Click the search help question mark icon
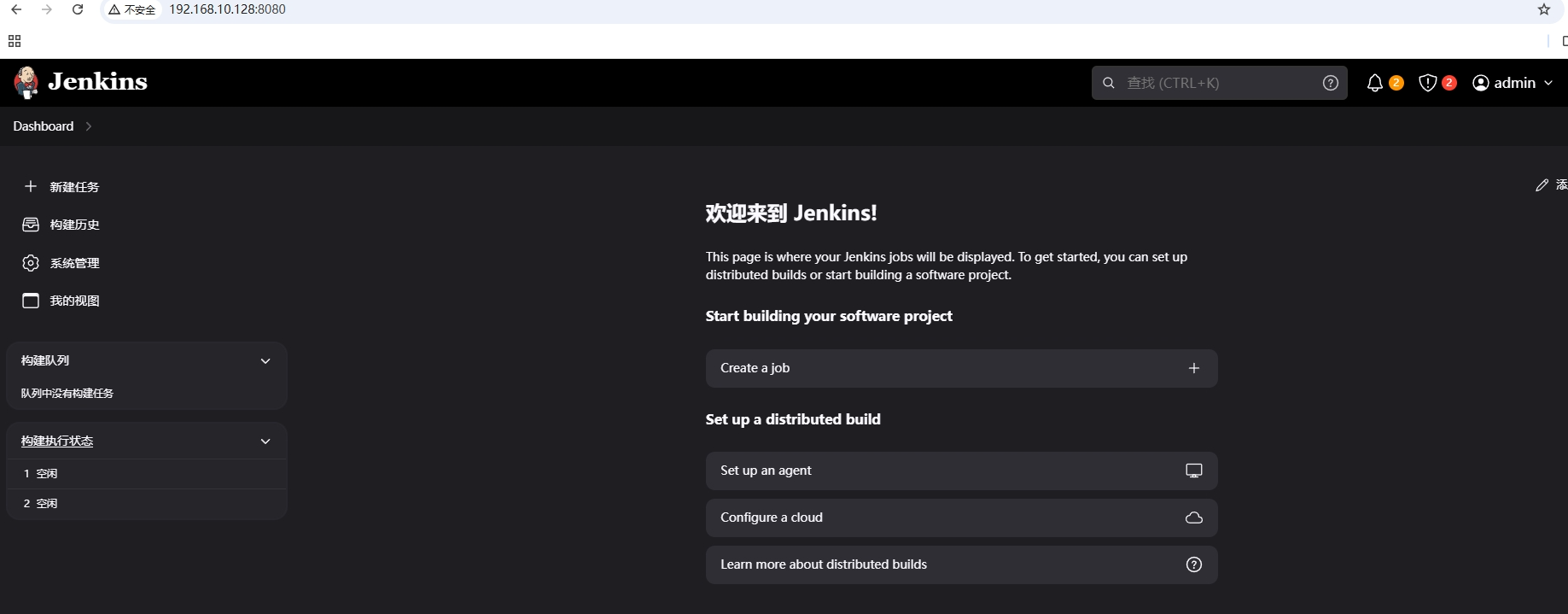The image size is (1568, 614). 1330,83
